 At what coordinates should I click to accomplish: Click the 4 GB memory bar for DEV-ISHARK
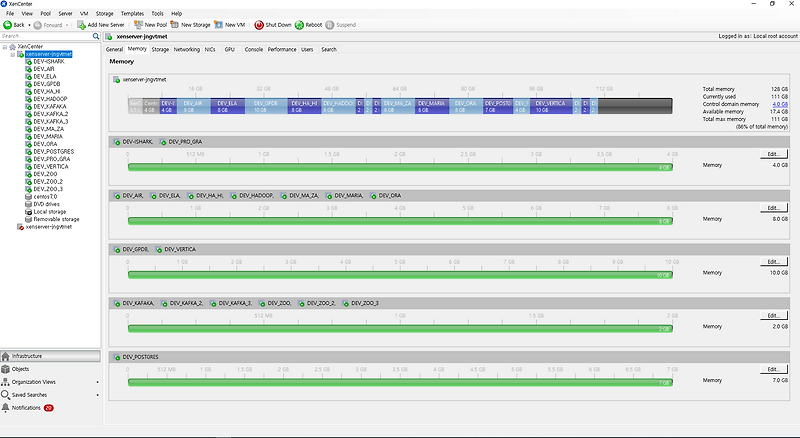400,167
